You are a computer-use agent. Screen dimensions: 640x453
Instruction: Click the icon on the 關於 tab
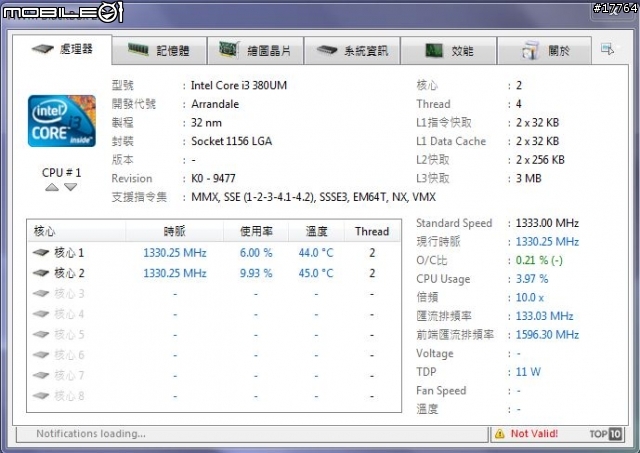[x=531, y=50]
